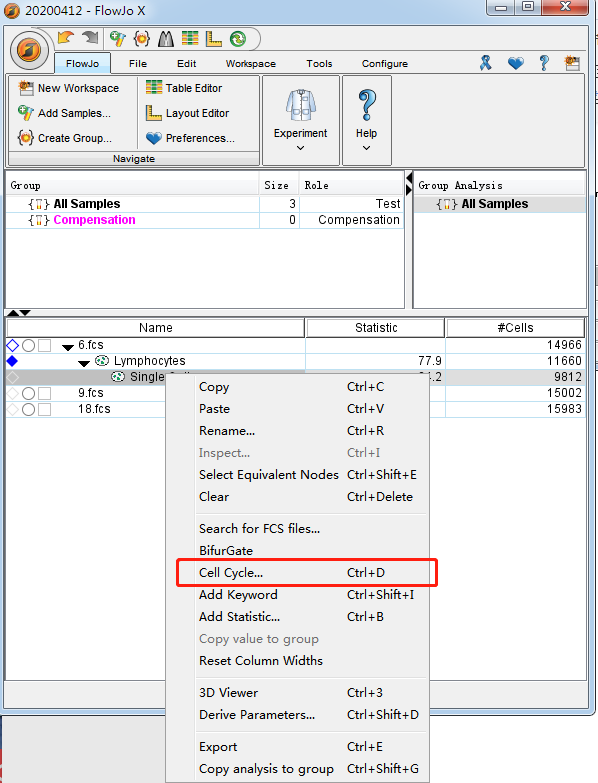This screenshot has width=598, height=783.
Task: Open Table Editor from quick toolbar icon
Action: pyautogui.click(x=190, y=38)
